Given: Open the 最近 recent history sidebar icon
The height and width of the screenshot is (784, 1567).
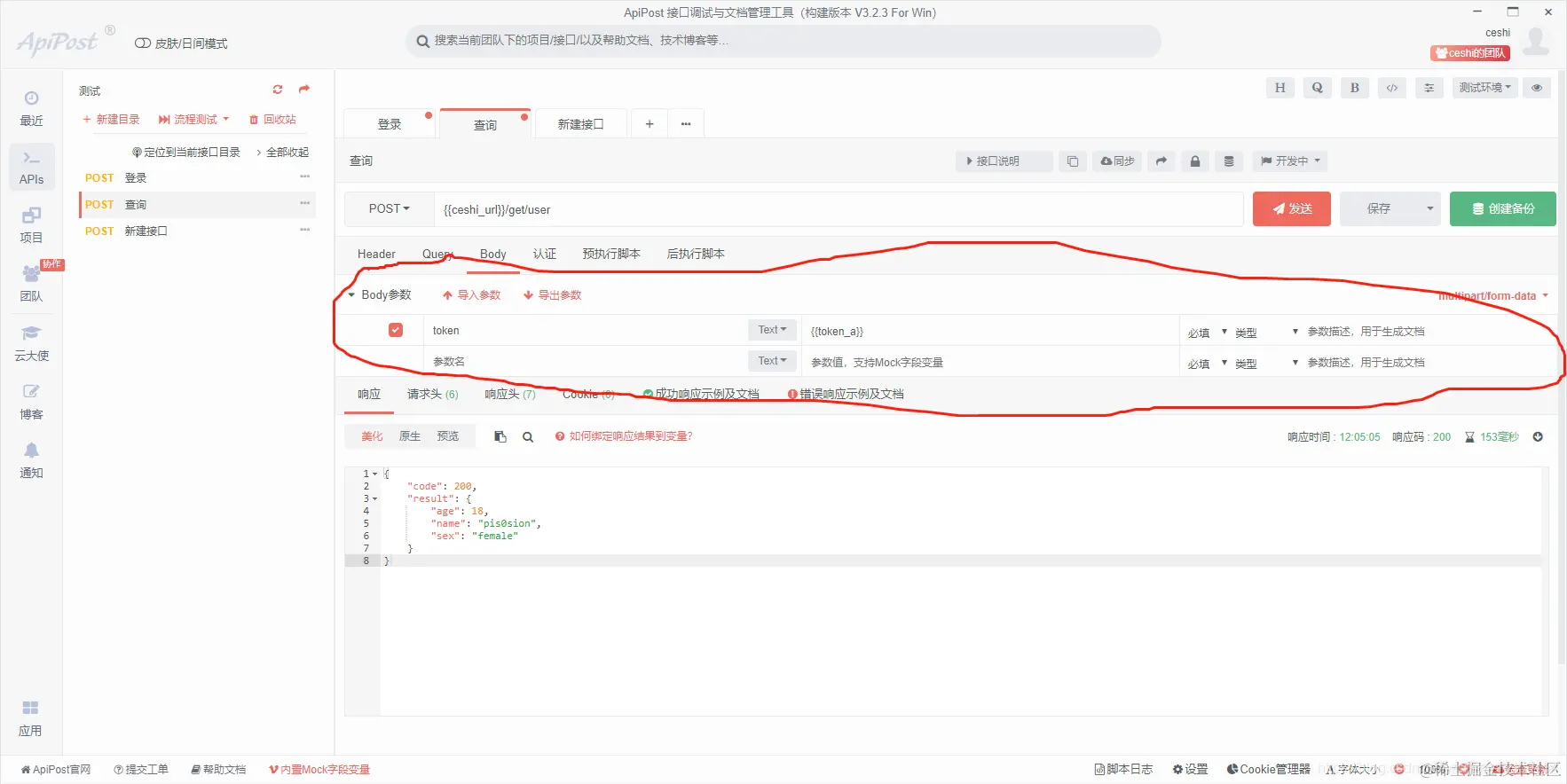Looking at the screenshot, I should [31, 107].
